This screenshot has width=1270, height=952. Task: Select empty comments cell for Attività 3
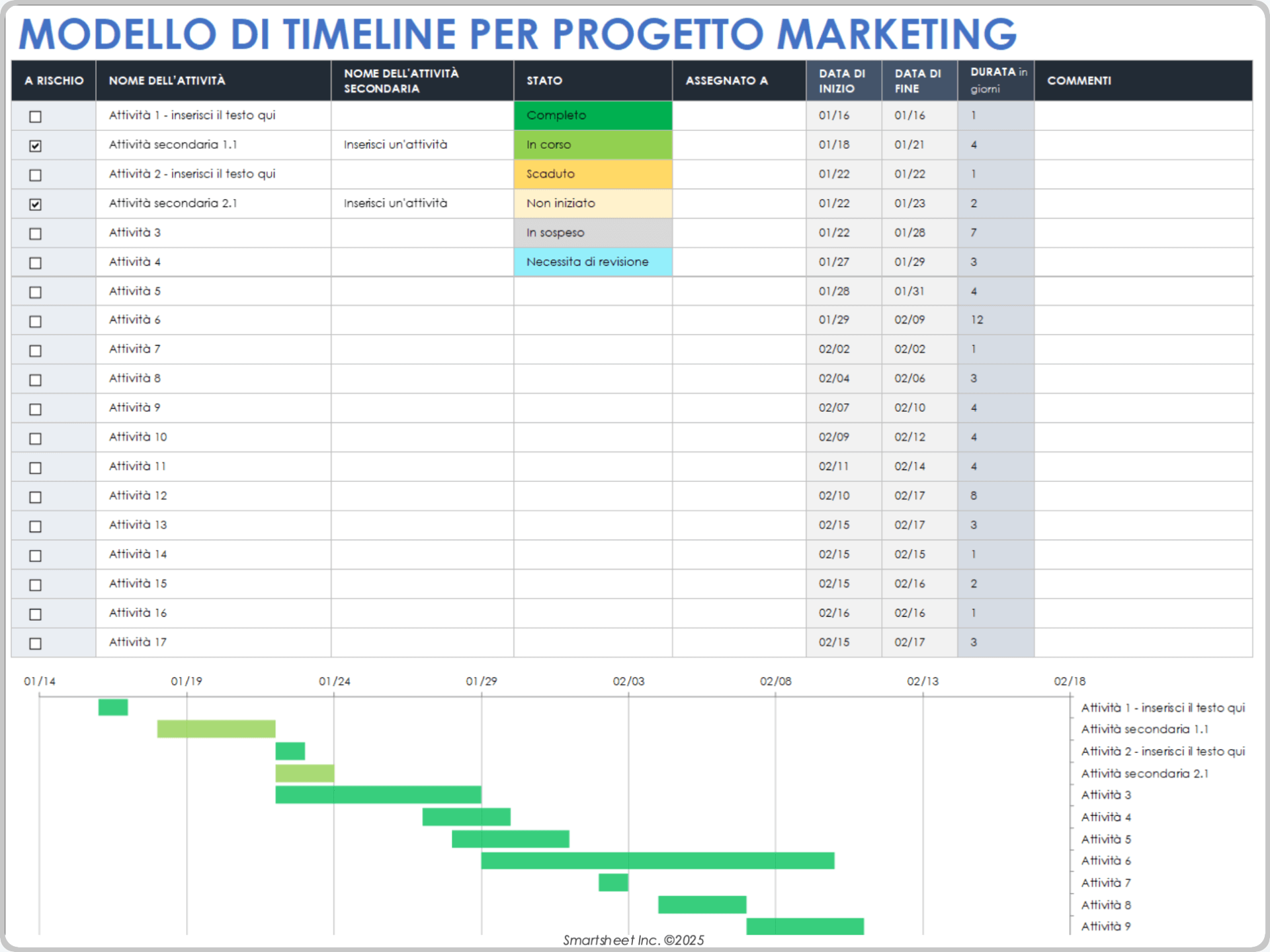click(x=1143, y=233)
